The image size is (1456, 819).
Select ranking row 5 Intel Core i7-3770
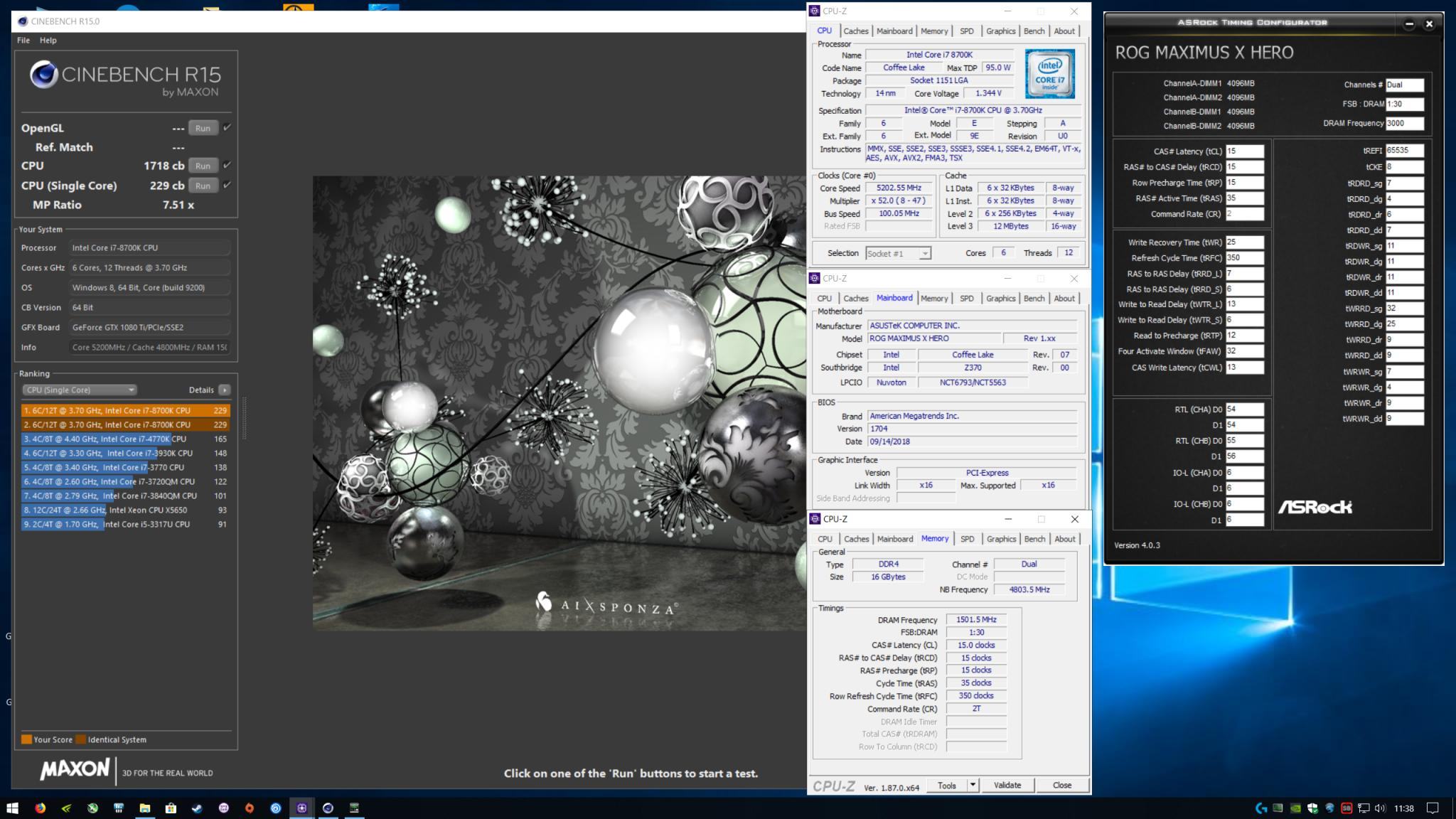click(x=126, y=467)
